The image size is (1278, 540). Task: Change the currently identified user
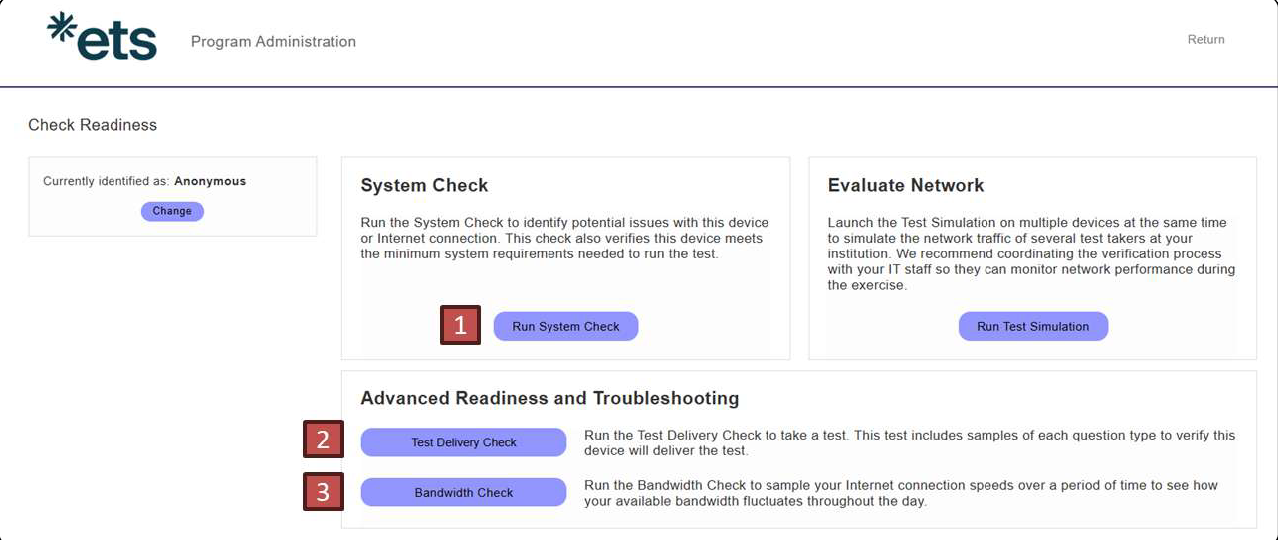coord(172,211)
